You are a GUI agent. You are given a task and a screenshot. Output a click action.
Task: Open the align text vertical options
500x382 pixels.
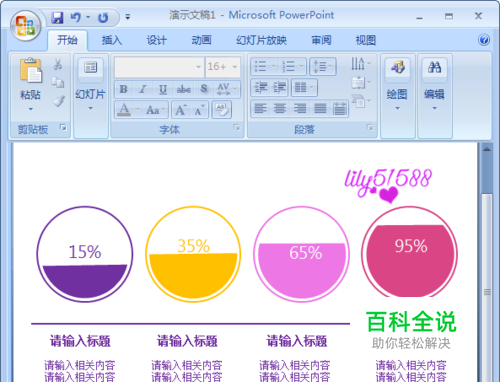point(361,82)
